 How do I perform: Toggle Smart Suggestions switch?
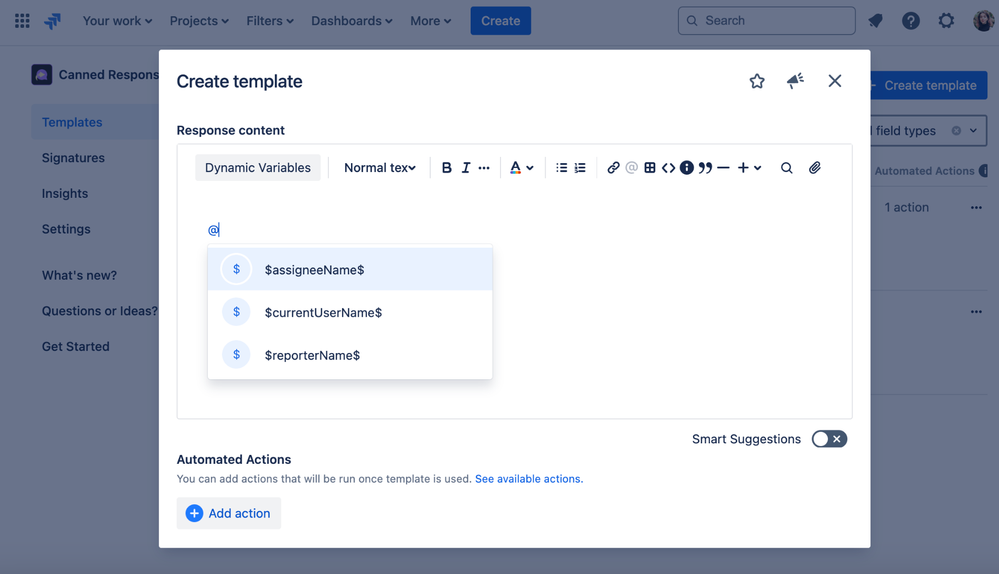pos(829,439)
